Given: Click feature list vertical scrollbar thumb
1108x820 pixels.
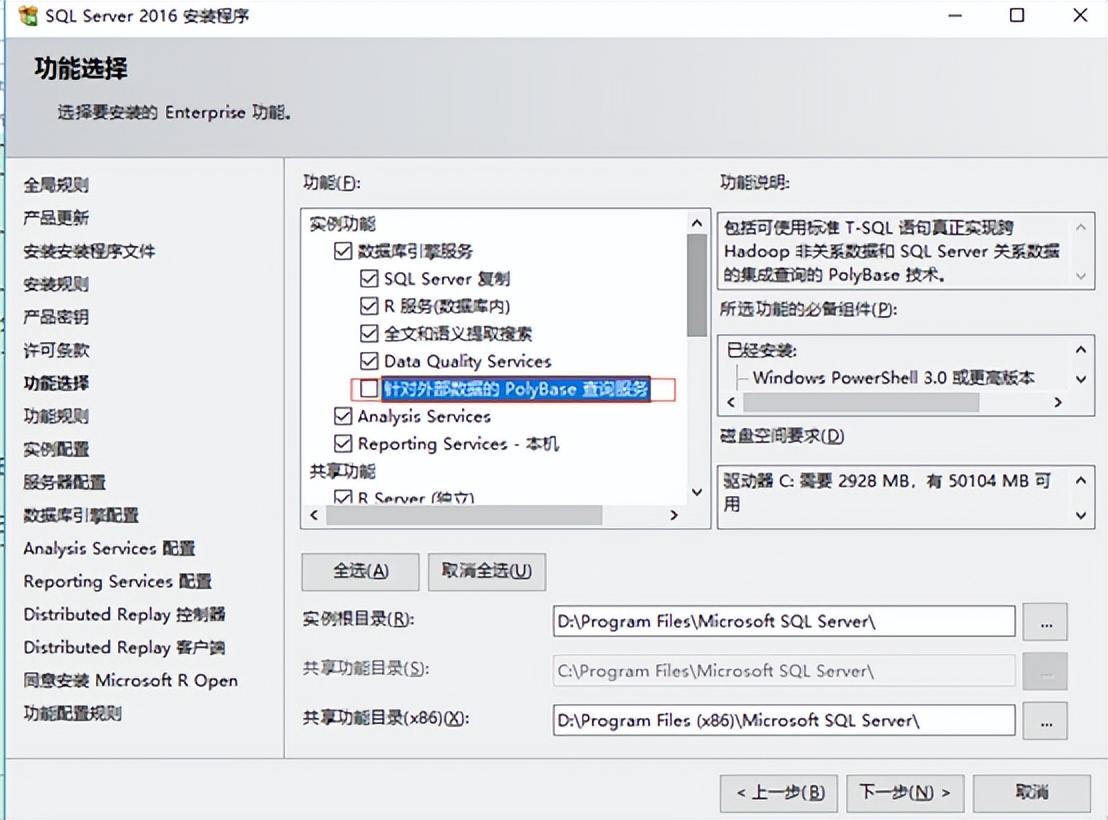Looking at the screenshot, I should click(x=697, y=286).
